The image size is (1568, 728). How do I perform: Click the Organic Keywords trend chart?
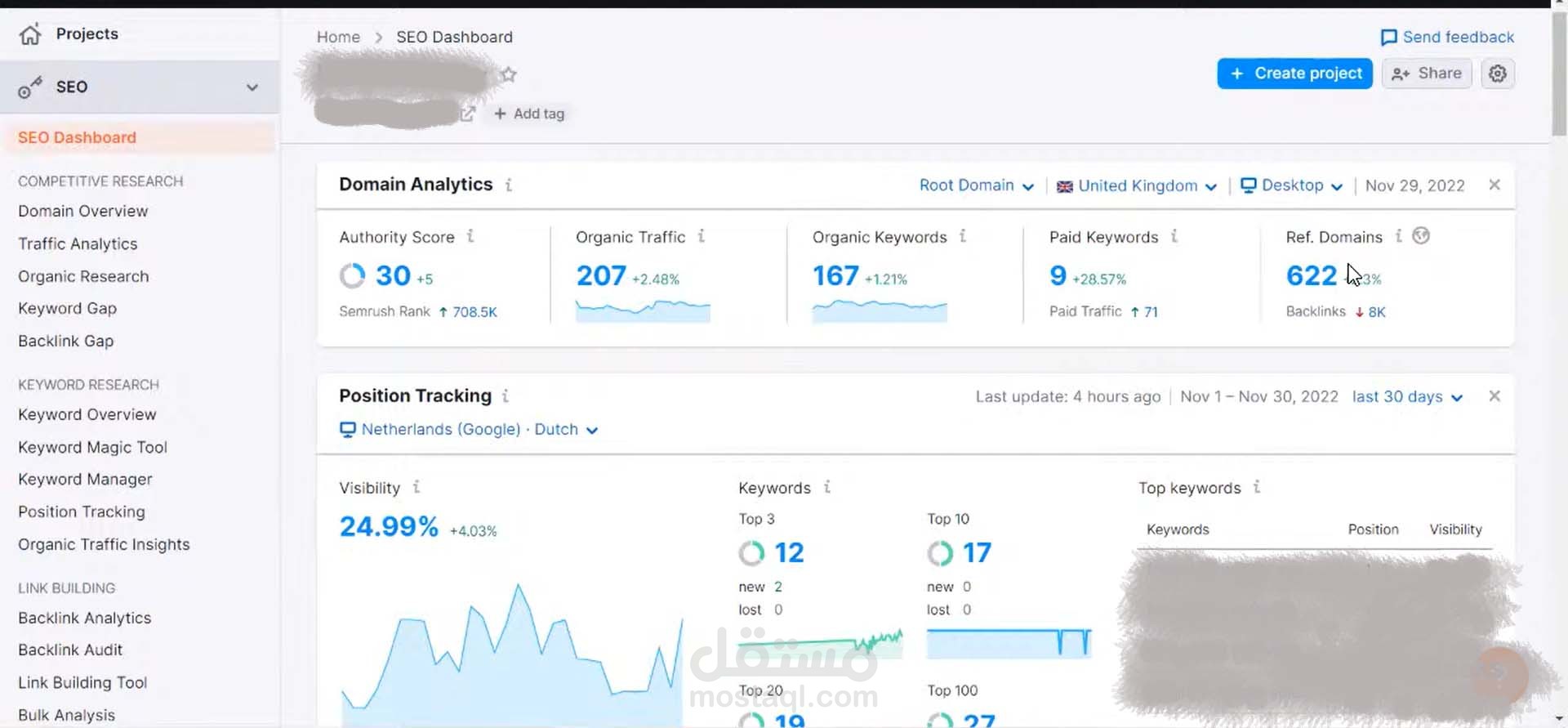click(x=880, y=310)
